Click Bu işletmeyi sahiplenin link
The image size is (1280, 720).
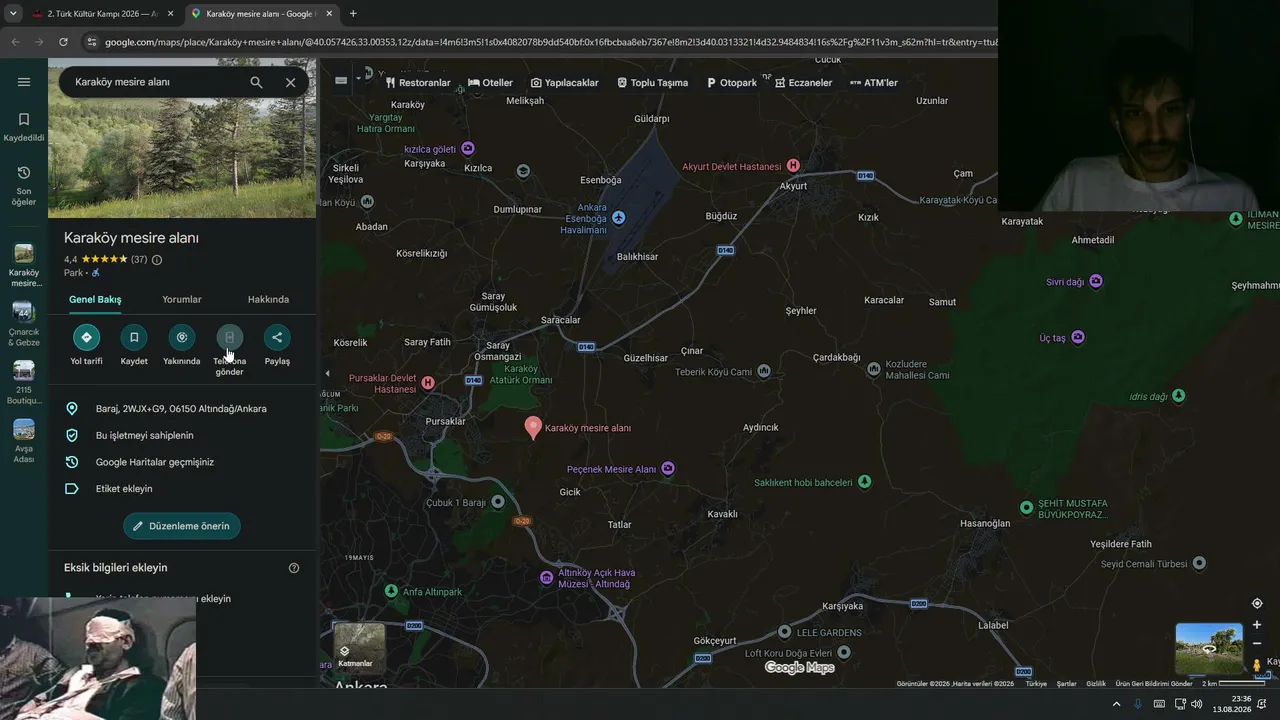click(x=144, y=436)
